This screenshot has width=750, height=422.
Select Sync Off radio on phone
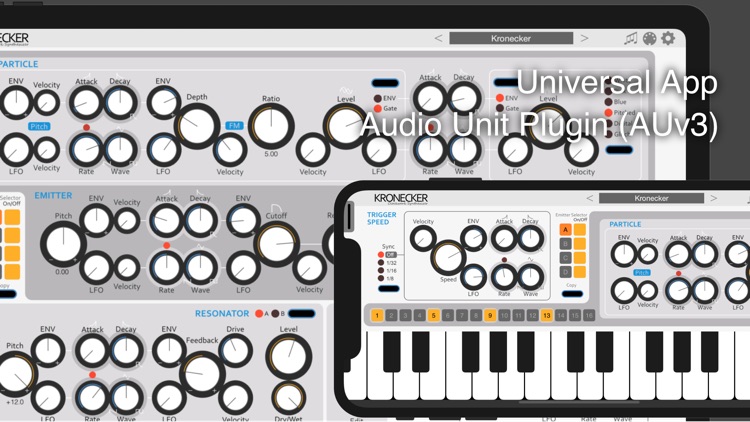[381, 255]
